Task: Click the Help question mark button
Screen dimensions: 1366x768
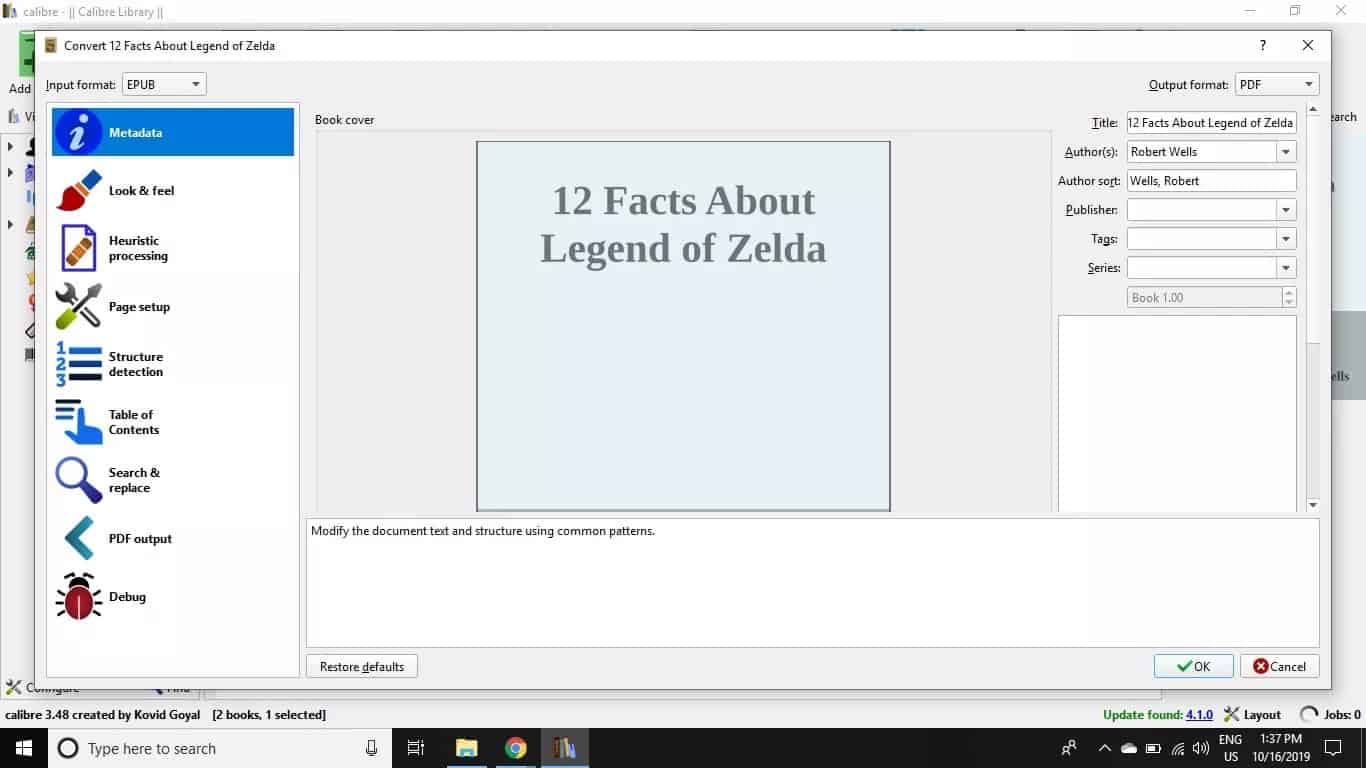Action: [x=1263, y=45]
